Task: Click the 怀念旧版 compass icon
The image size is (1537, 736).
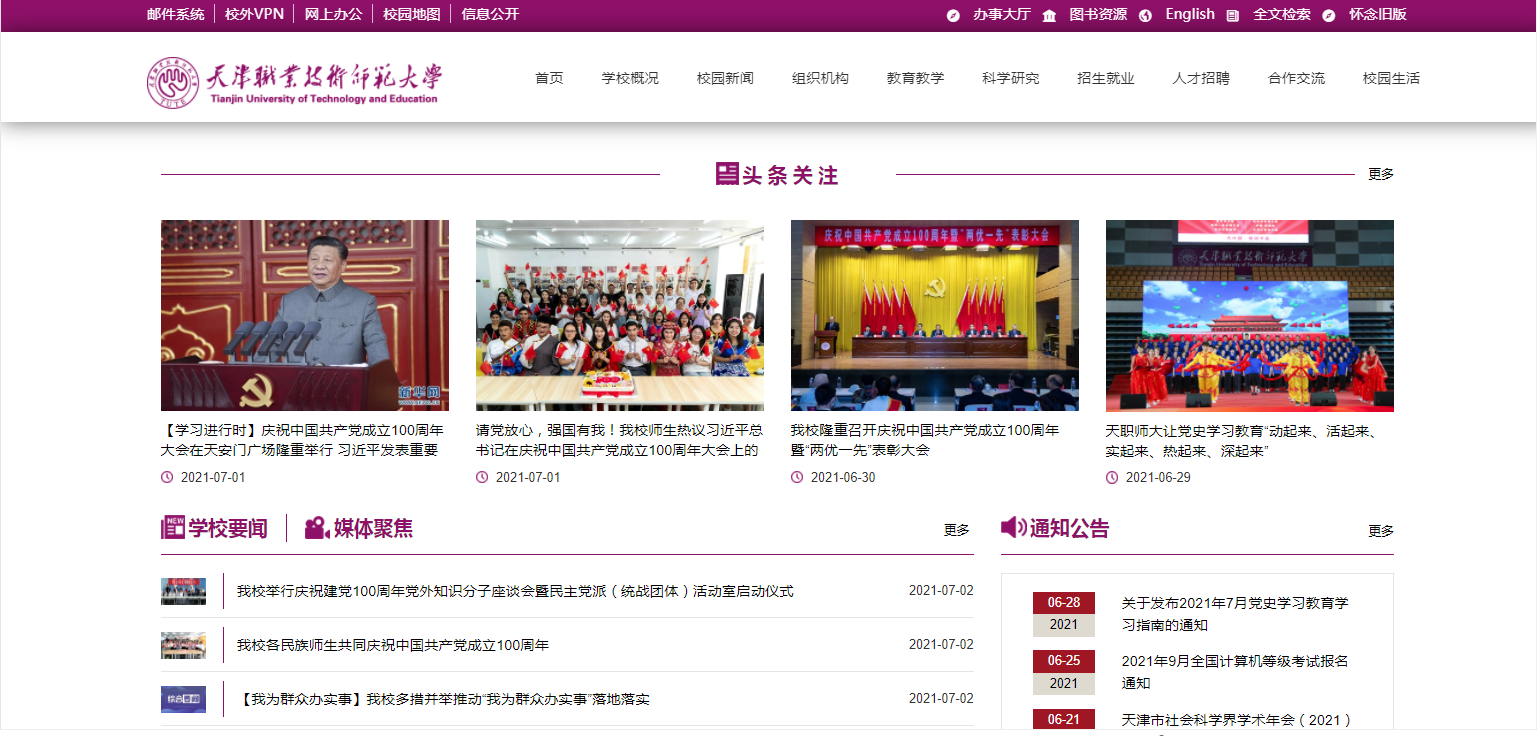Action: click(x=1328, y=15)
